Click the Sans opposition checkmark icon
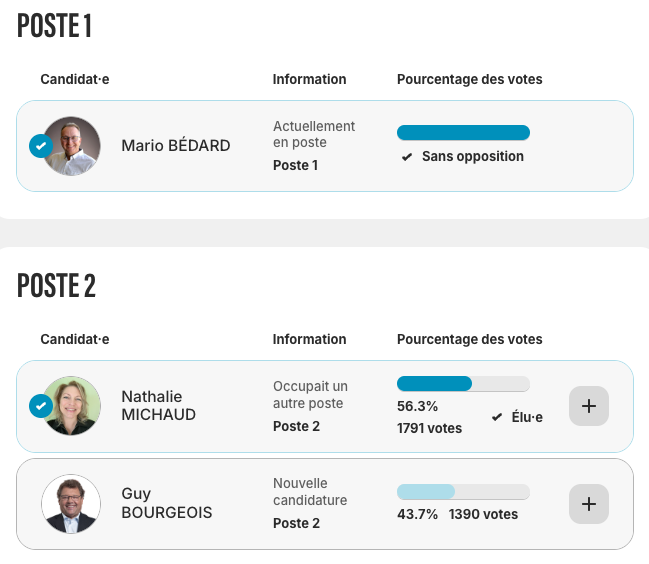 click(x=407, y=157)
